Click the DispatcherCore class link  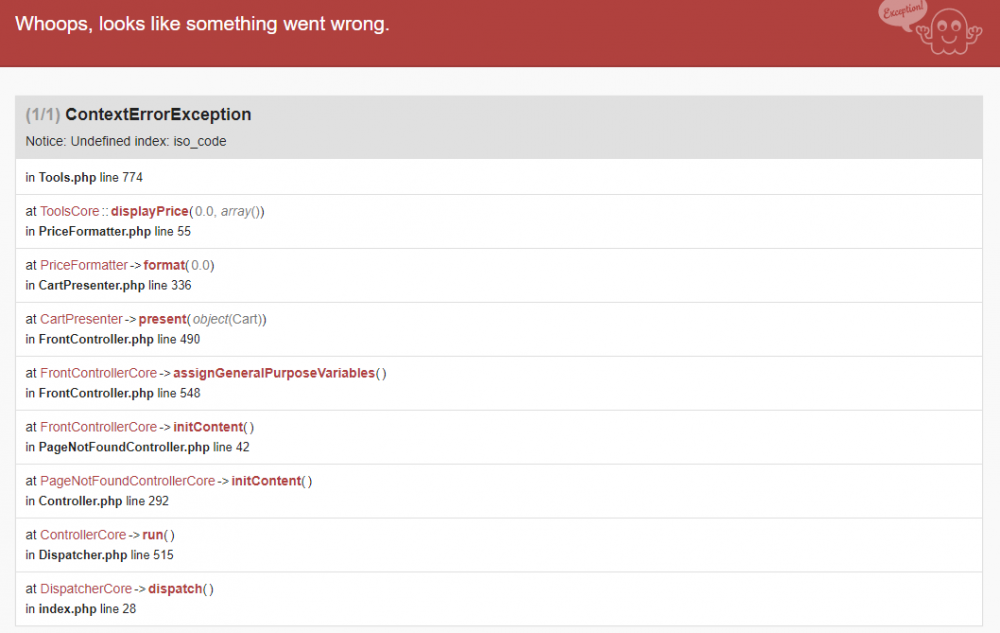click(x=86, y=589)
